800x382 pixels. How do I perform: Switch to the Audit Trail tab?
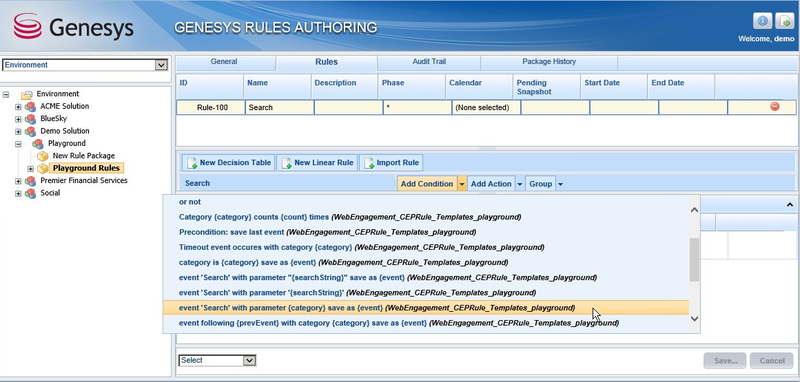pyautogui.click(x=429, y=62)
